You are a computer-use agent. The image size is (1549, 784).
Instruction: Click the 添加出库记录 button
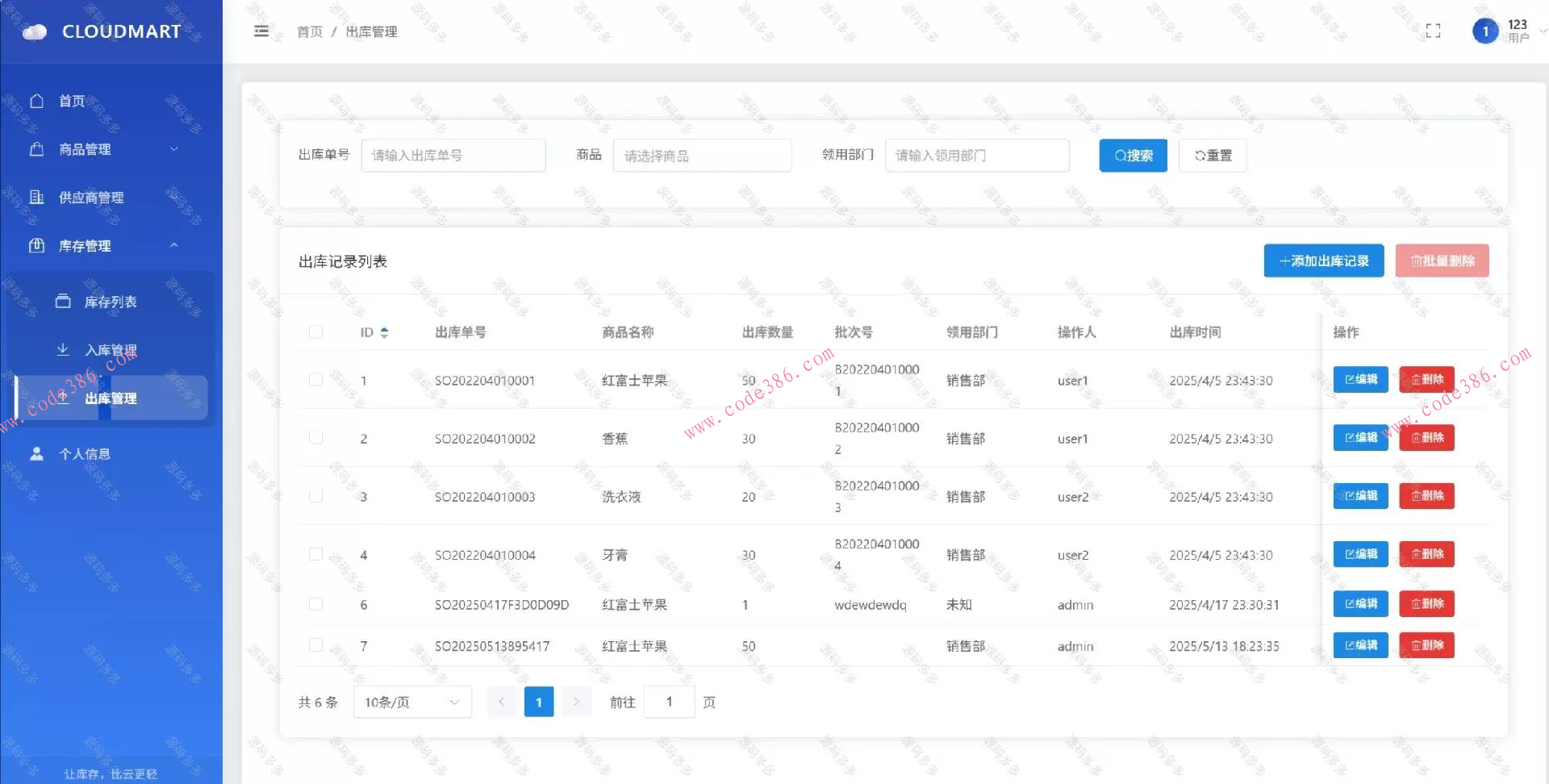(x=1322, y=261)
